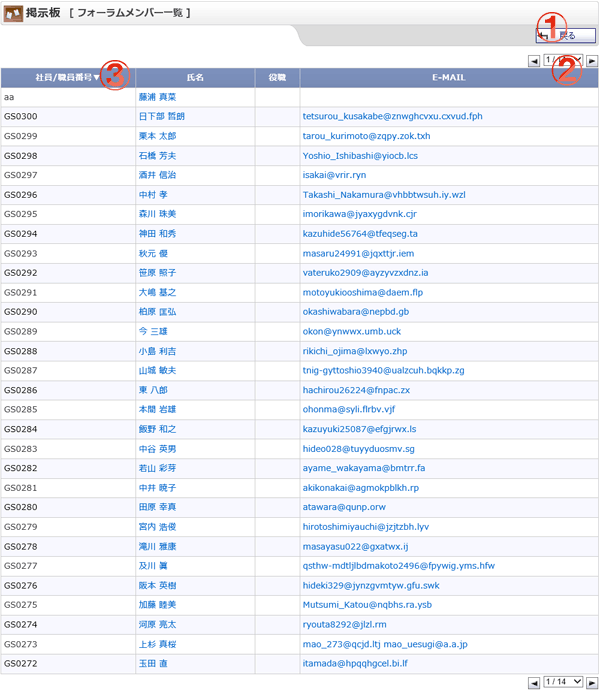Click bottom next page arrow
This screenshot has height=691, width=600.
tap(592, 682)
